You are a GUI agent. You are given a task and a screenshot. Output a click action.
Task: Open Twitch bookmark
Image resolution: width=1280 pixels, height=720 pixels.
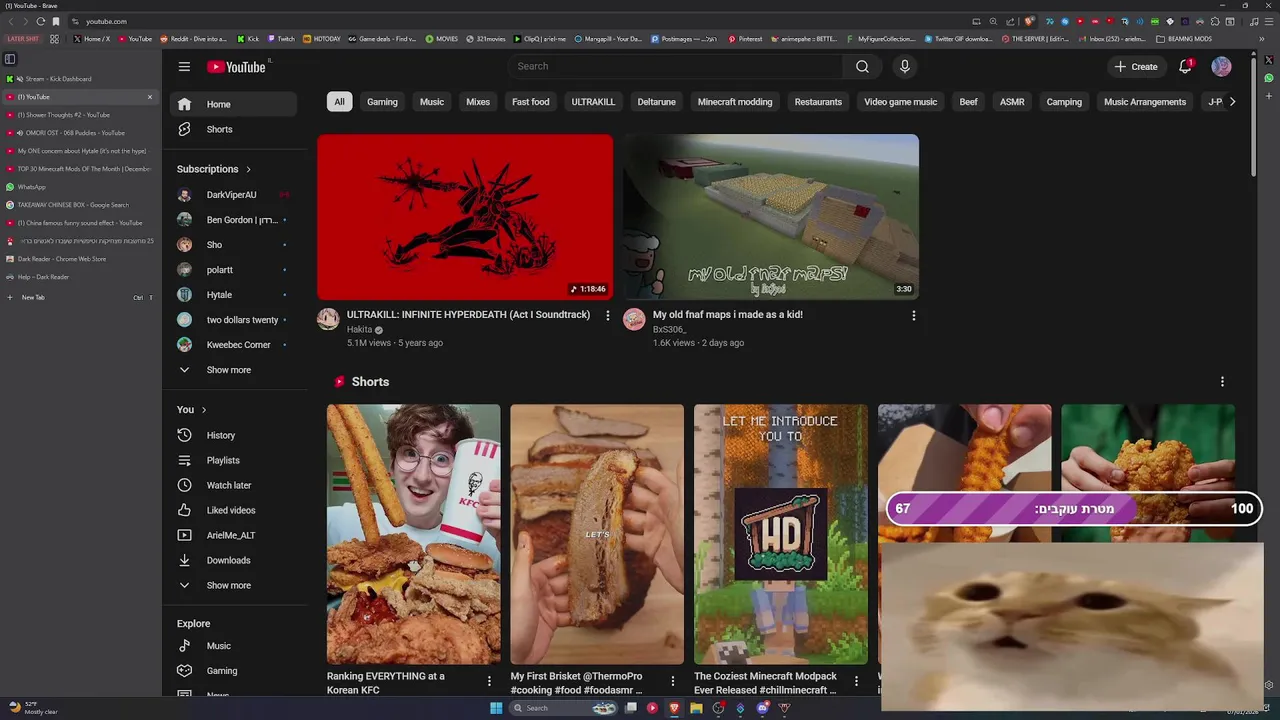(280, 39)
